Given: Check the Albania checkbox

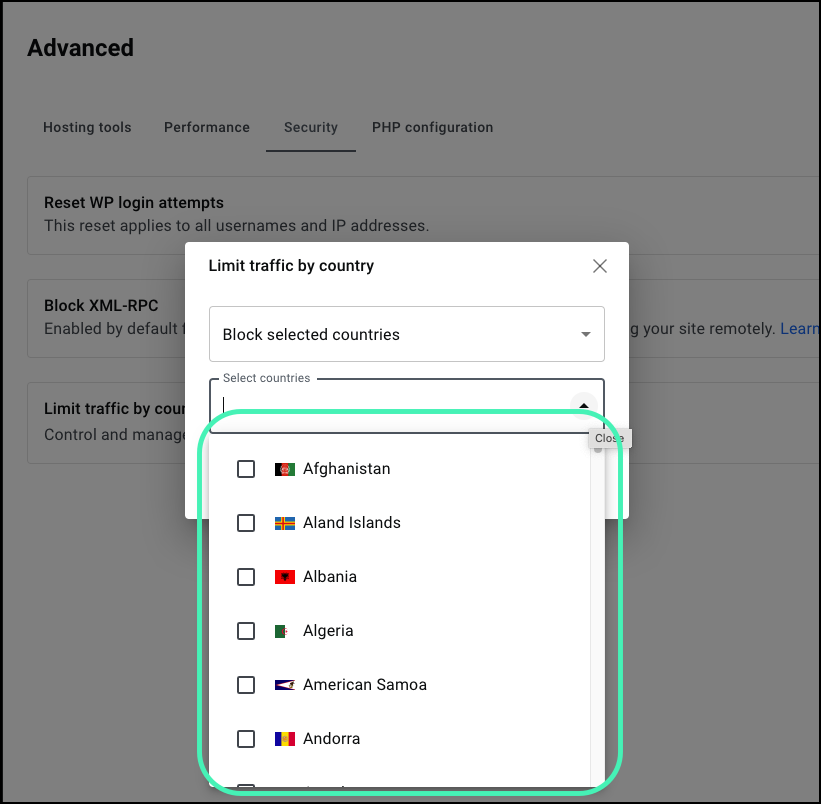Looking at the screenshot, I should 246,577.
